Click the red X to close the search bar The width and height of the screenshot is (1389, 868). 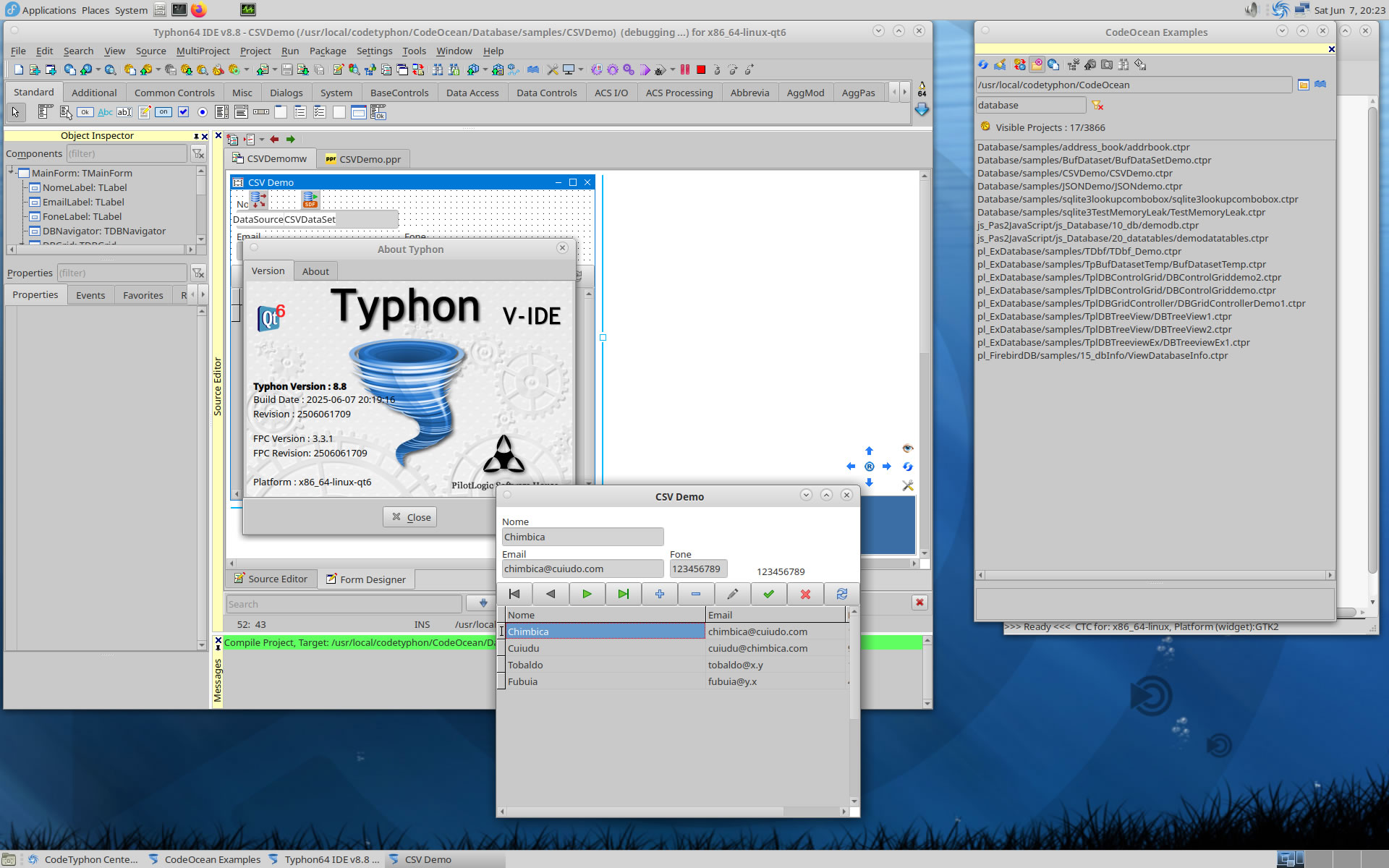[919, 603]
